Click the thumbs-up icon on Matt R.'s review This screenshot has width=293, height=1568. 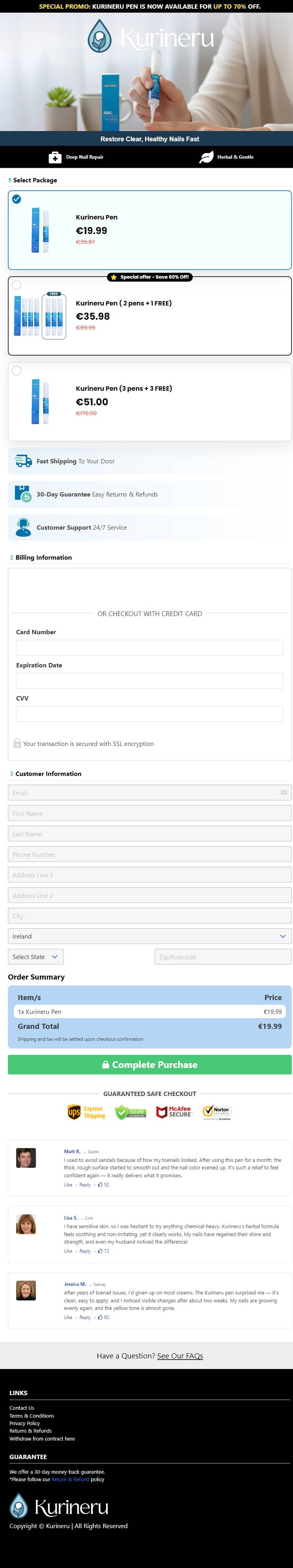click(100, 1184)
